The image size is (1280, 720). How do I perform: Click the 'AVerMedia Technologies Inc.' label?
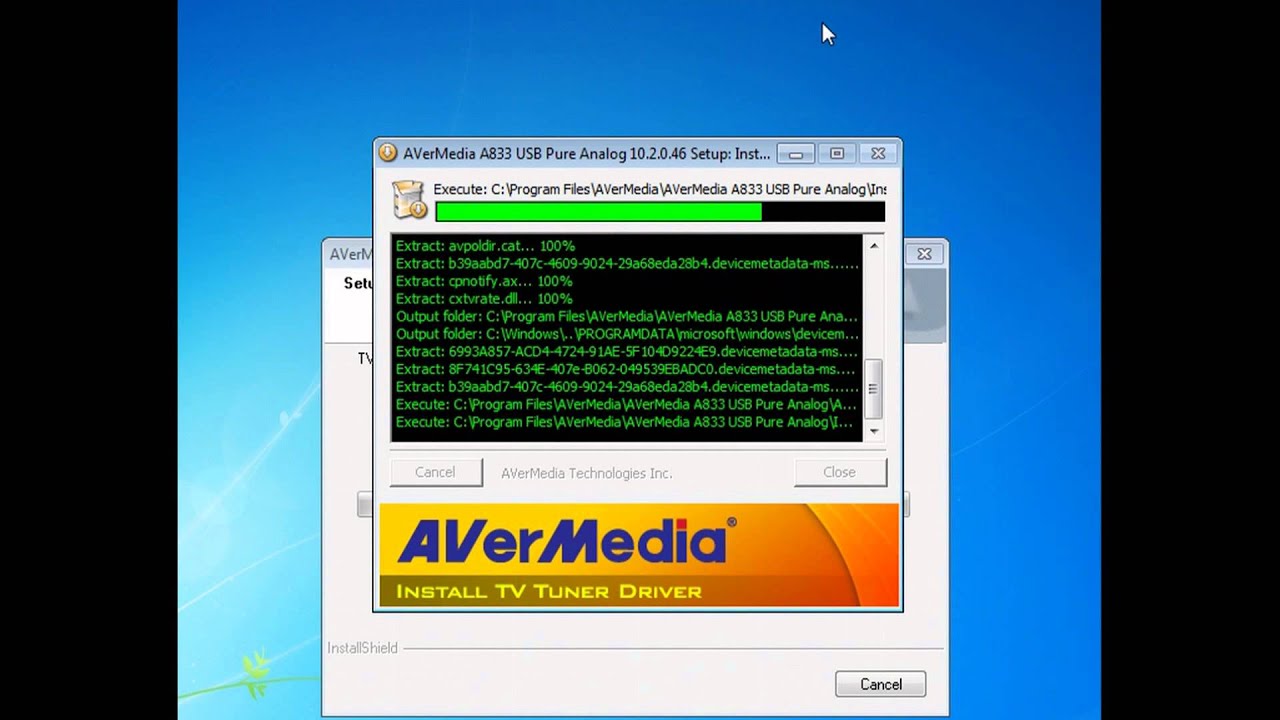(587, 473)
